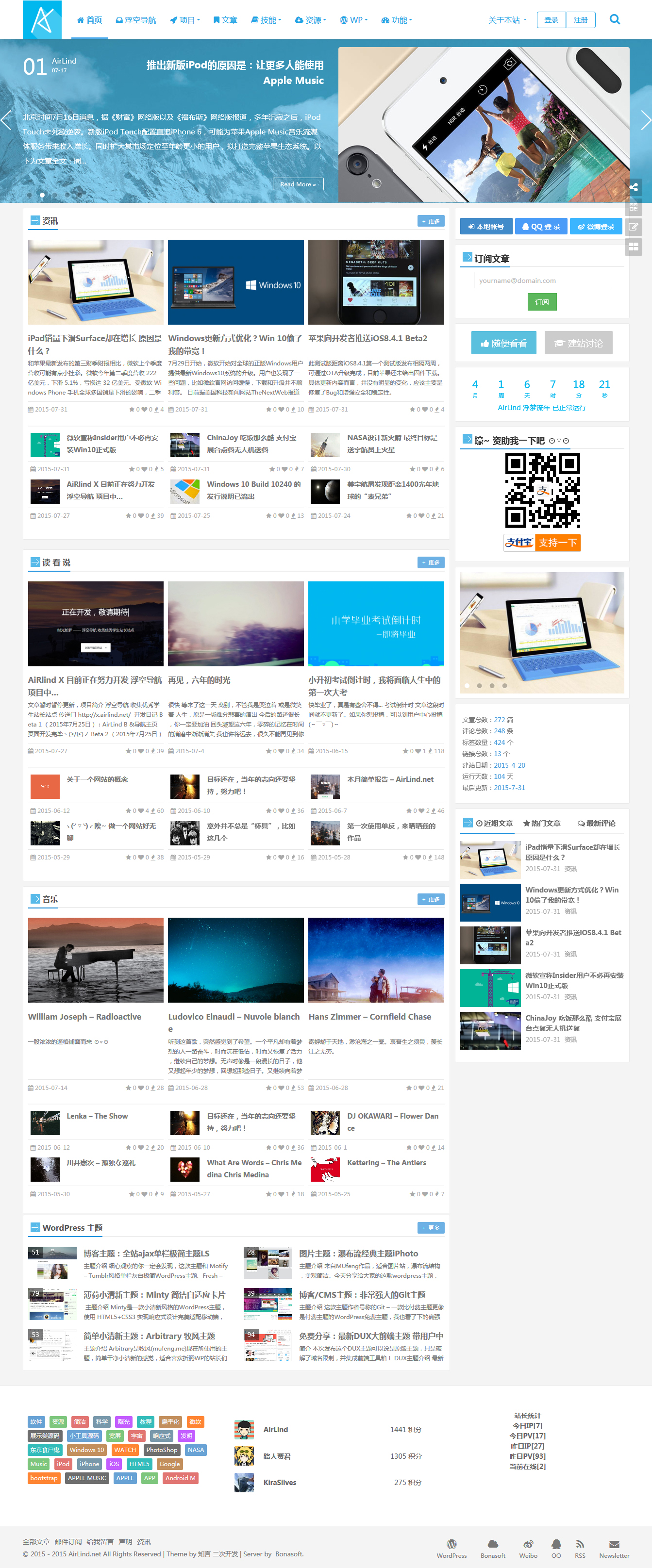Click green 订阅 subscribe button
The width and height of the screenshot is (652, 1568).
click(542, 302)
